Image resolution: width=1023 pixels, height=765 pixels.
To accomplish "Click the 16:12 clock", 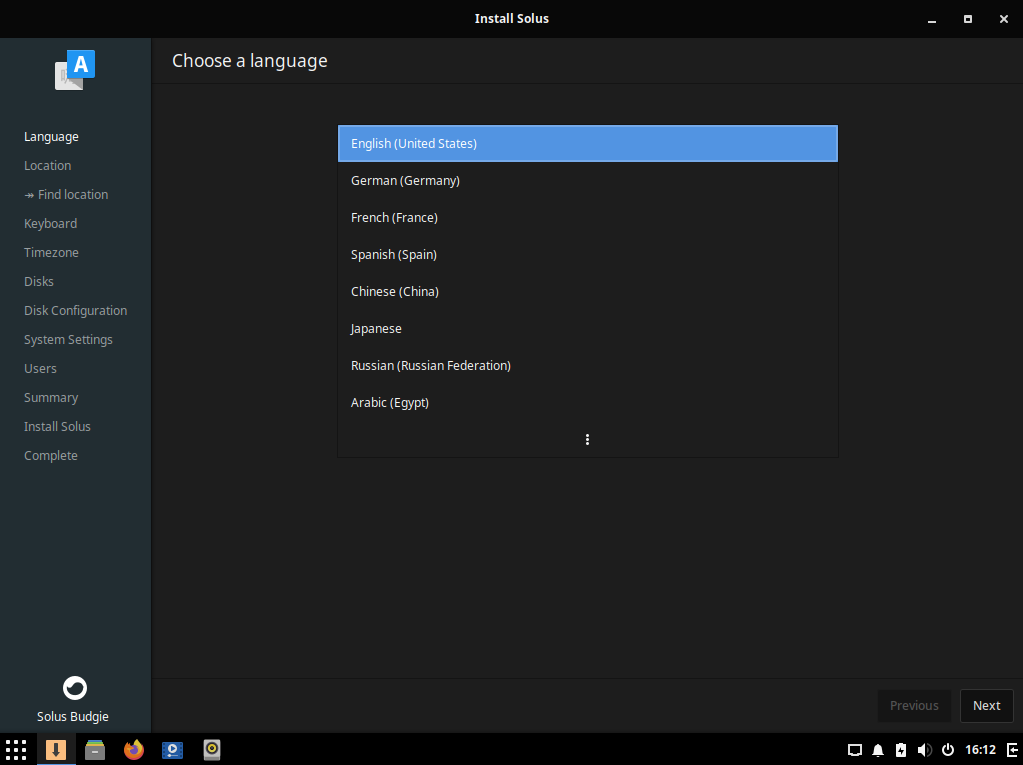I will point(981,750).
